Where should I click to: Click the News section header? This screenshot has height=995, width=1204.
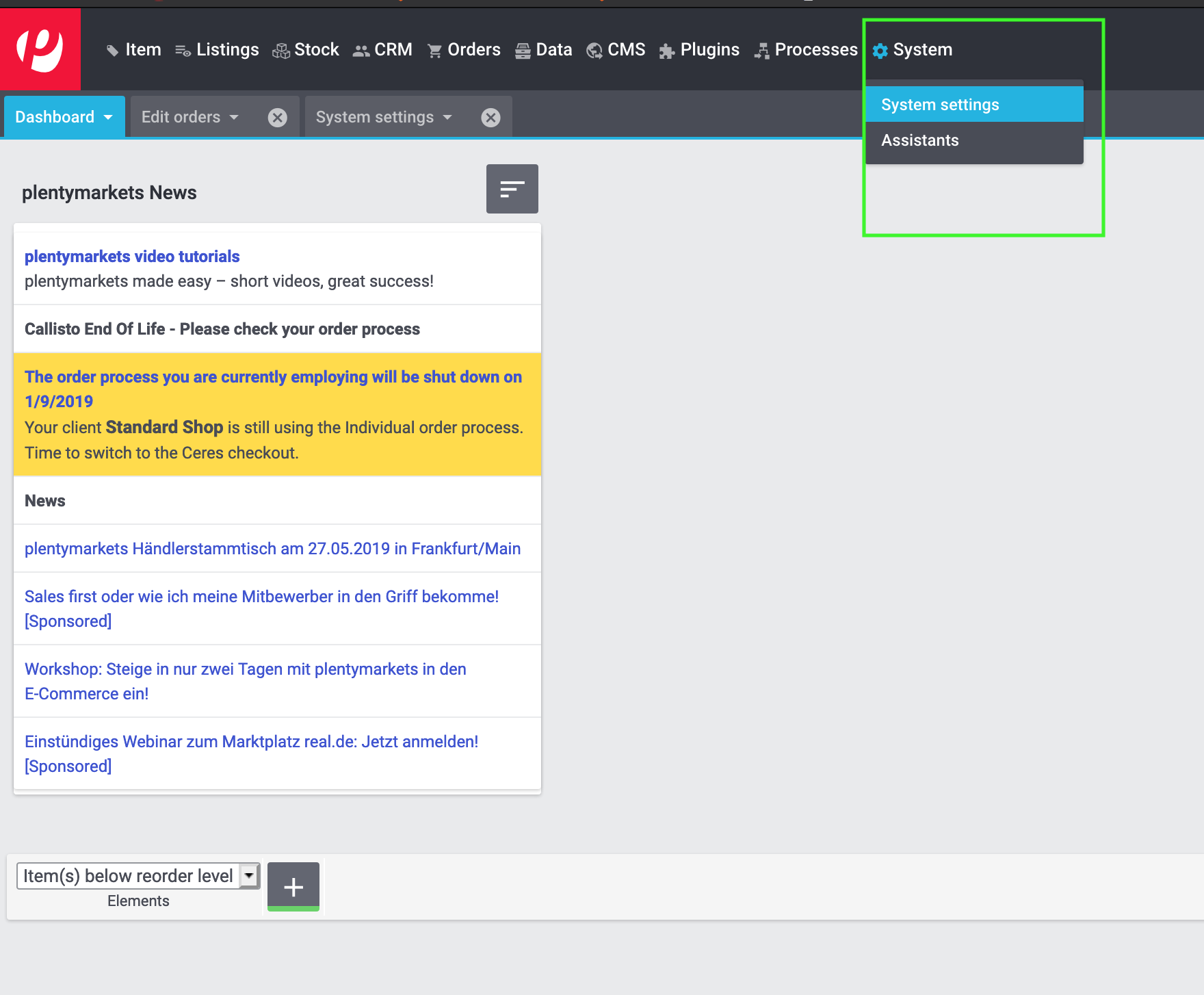[x=45, y=501]
